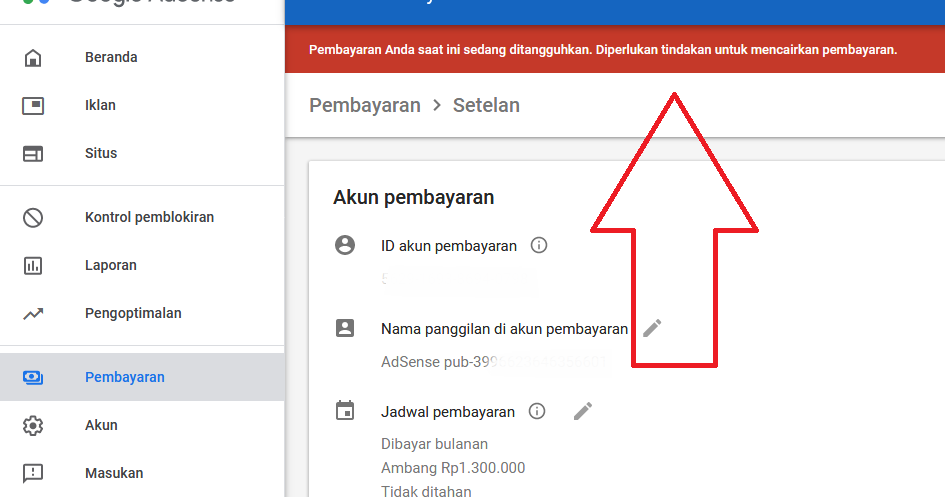Screen dimensions: 945x497
Task: Click the Situs sites icon
Action: (x=33, y=154)
